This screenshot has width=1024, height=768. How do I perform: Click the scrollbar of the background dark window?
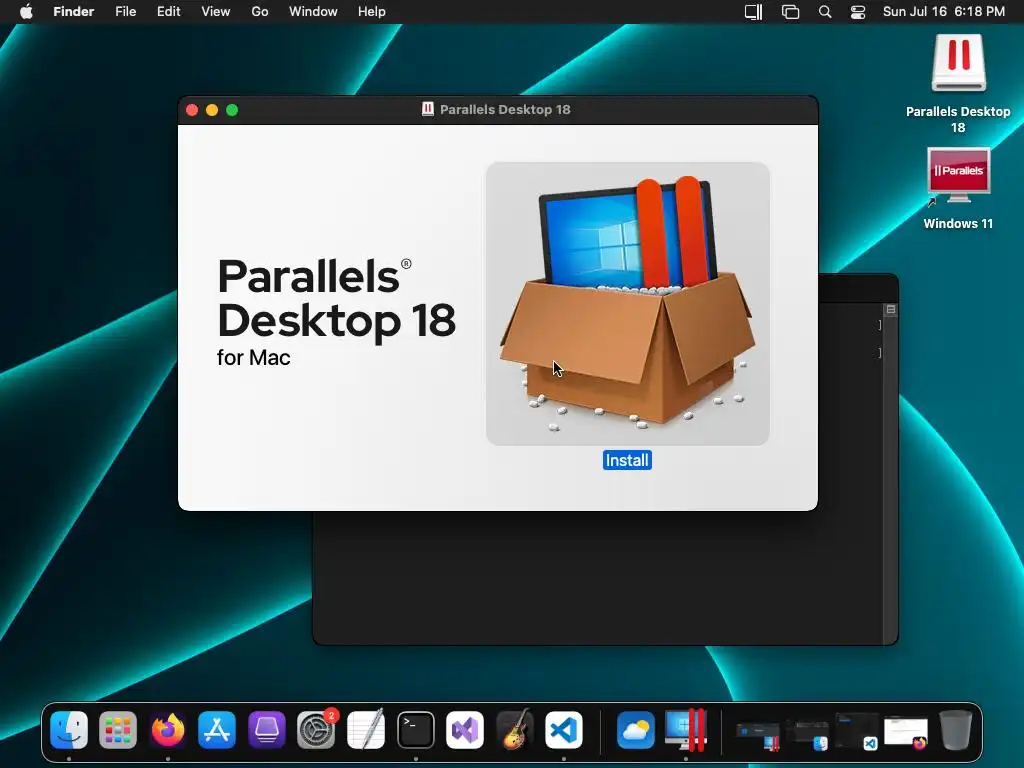891,479
